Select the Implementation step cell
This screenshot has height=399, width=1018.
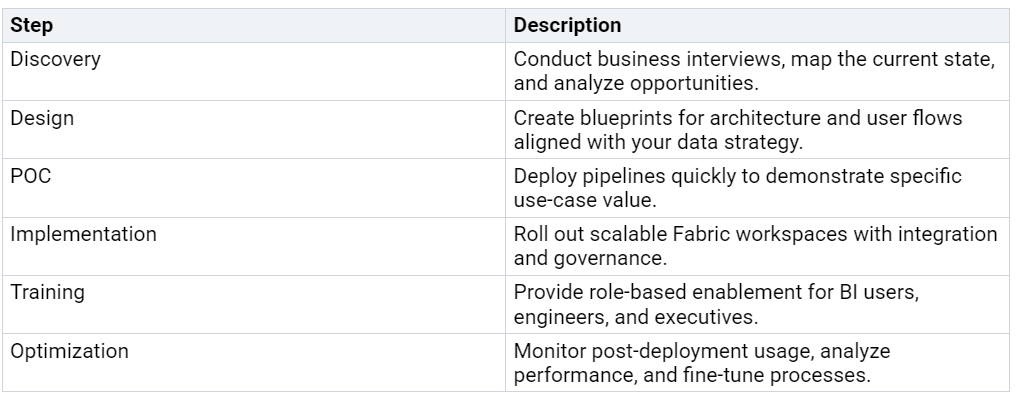tap(253, 247)
